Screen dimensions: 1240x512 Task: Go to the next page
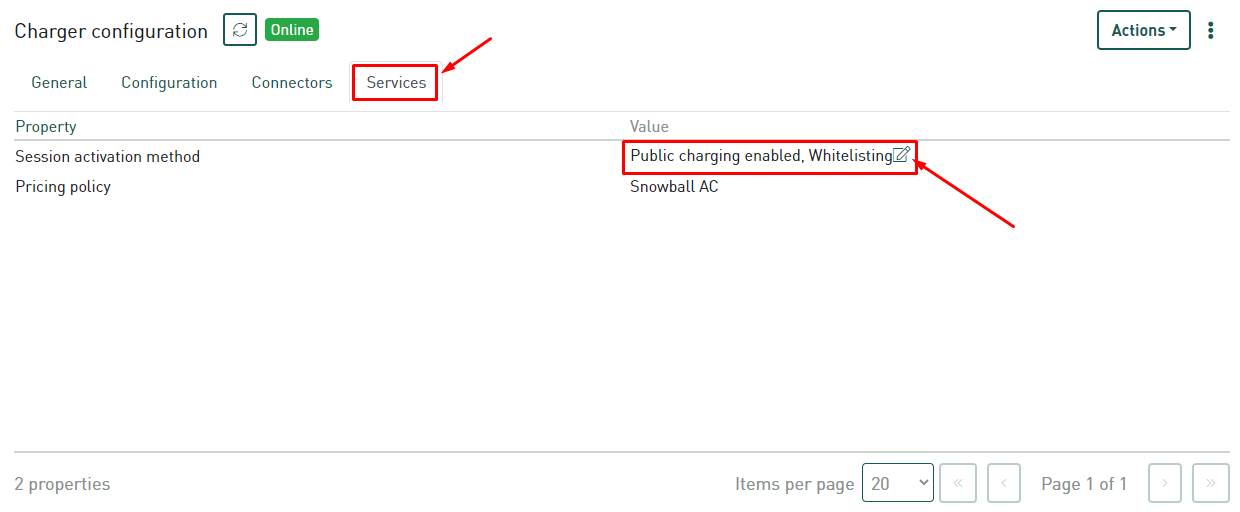[x=1165, y=483]
